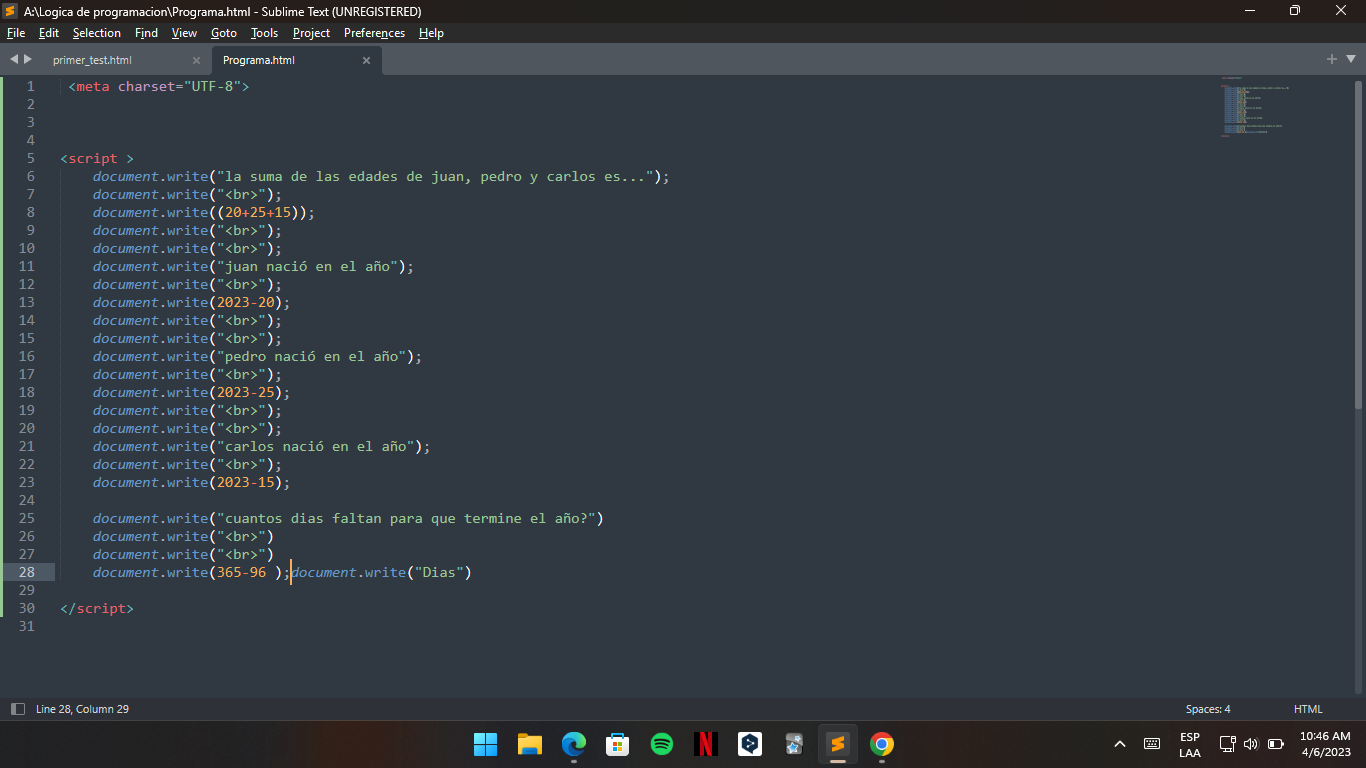Select the Programa.html tab
The width and height of the screenshot is (1366, 768).
click(x=259, y=60)
